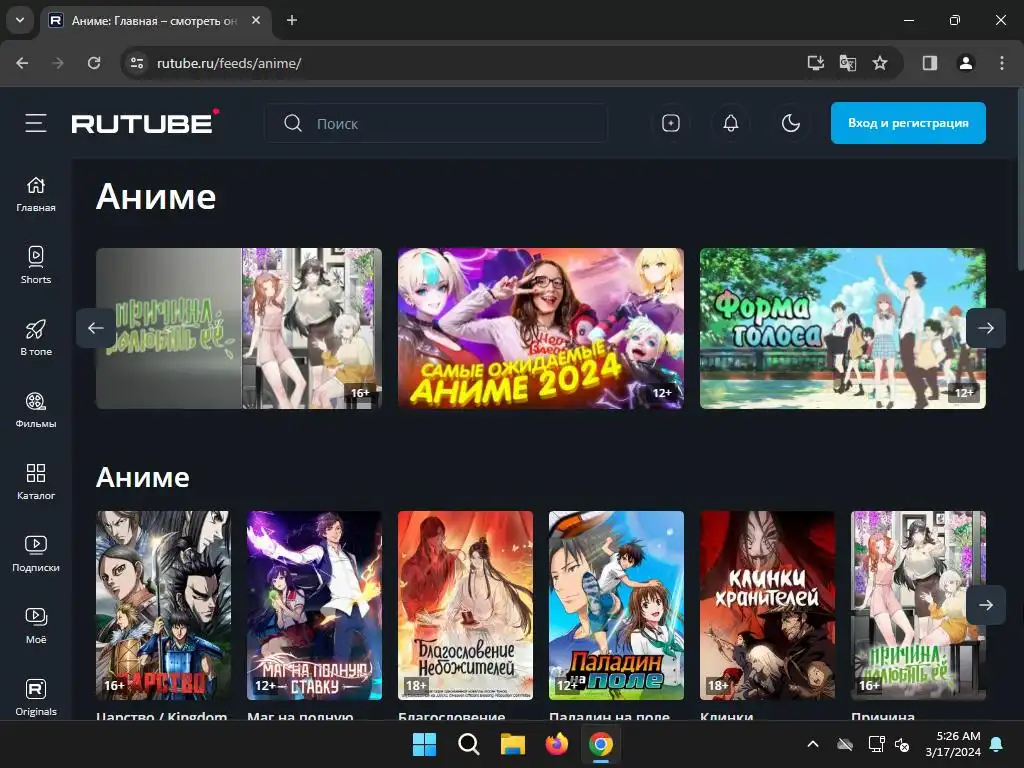The width and height of the screenshot is (1024, 768).
Task: Open Клинки хранителей poster
Action: 767,605
